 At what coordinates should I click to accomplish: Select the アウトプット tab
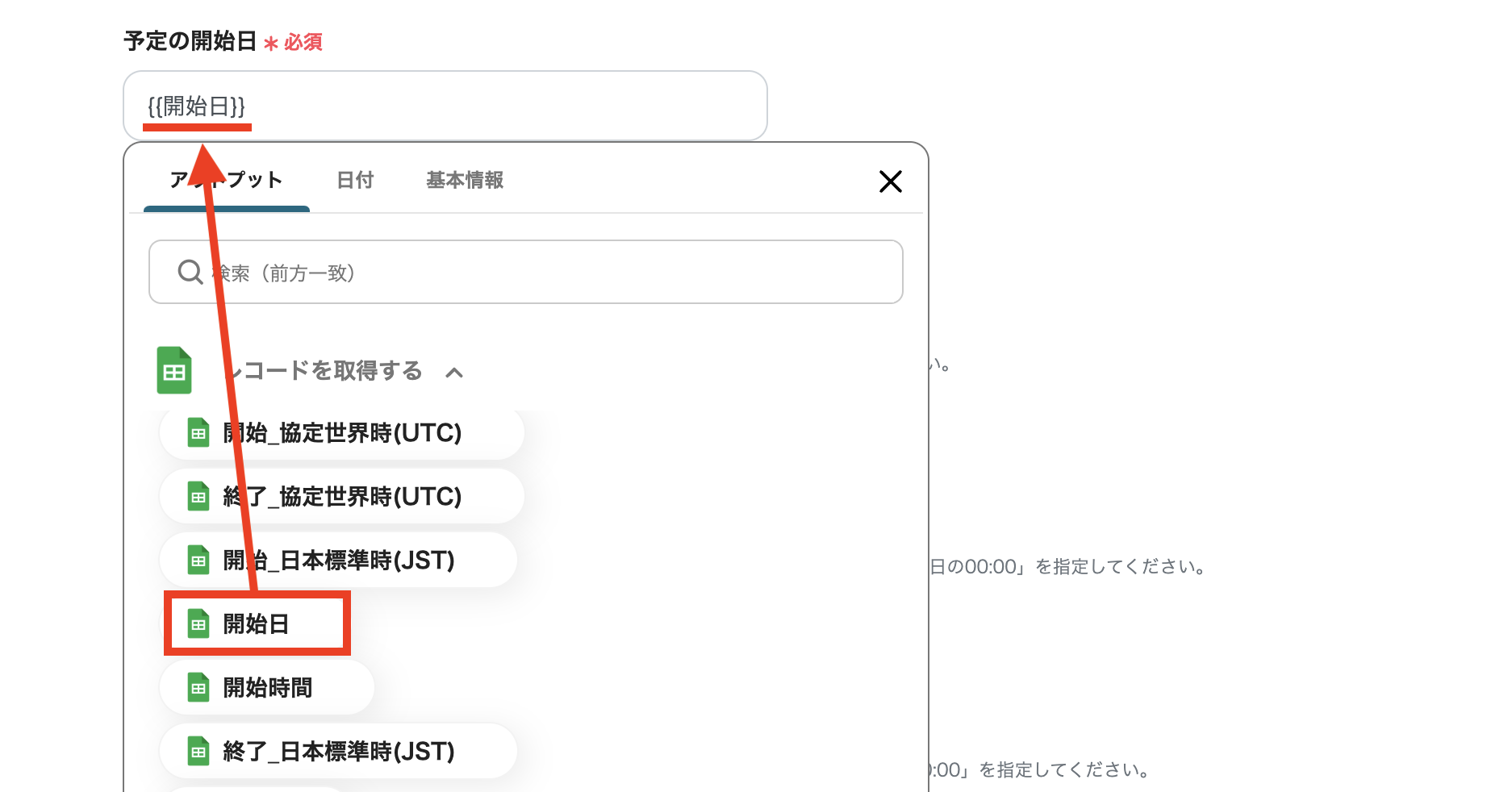pos(226,181)
